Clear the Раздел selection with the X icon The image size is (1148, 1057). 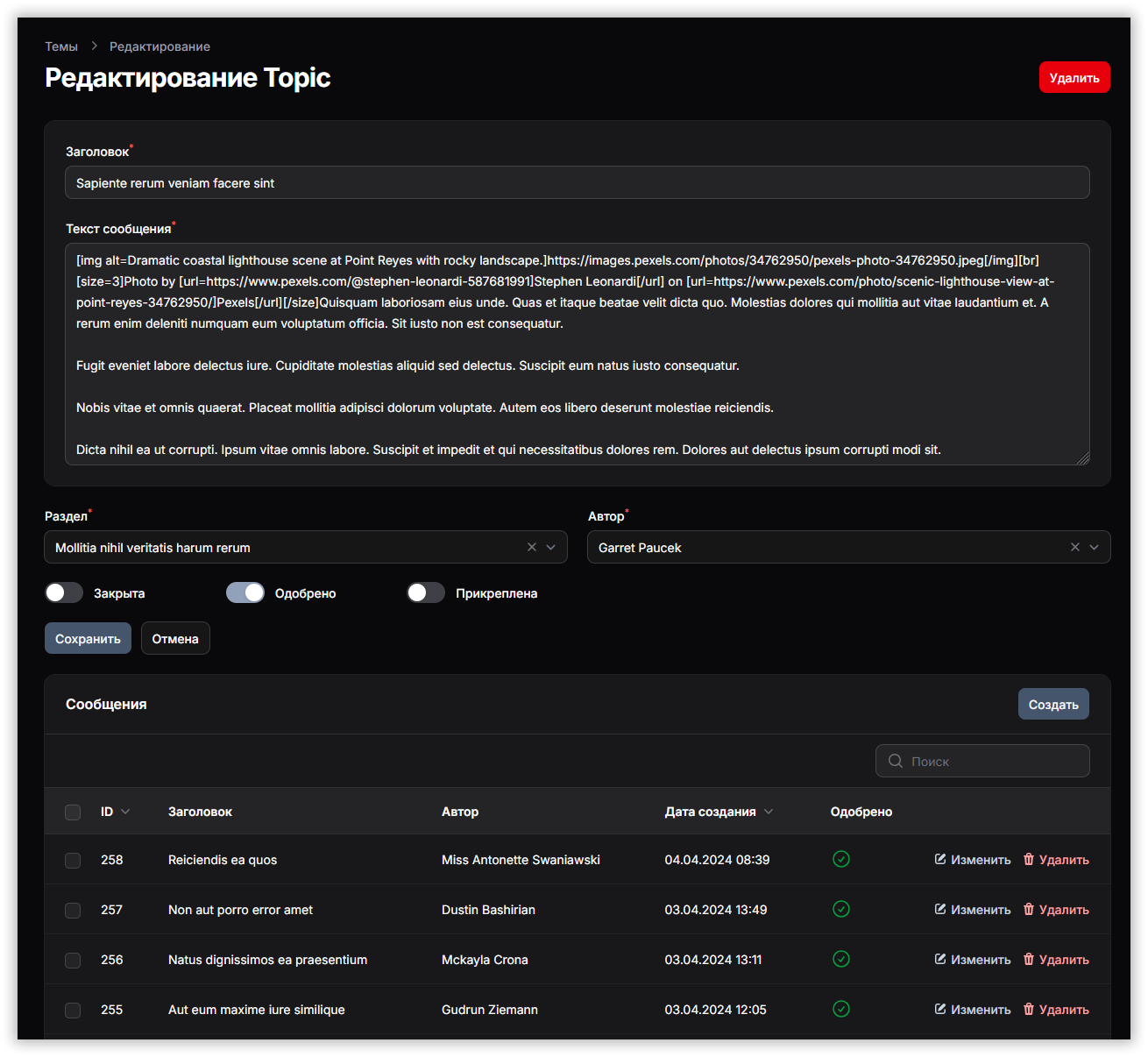point(531,547)
